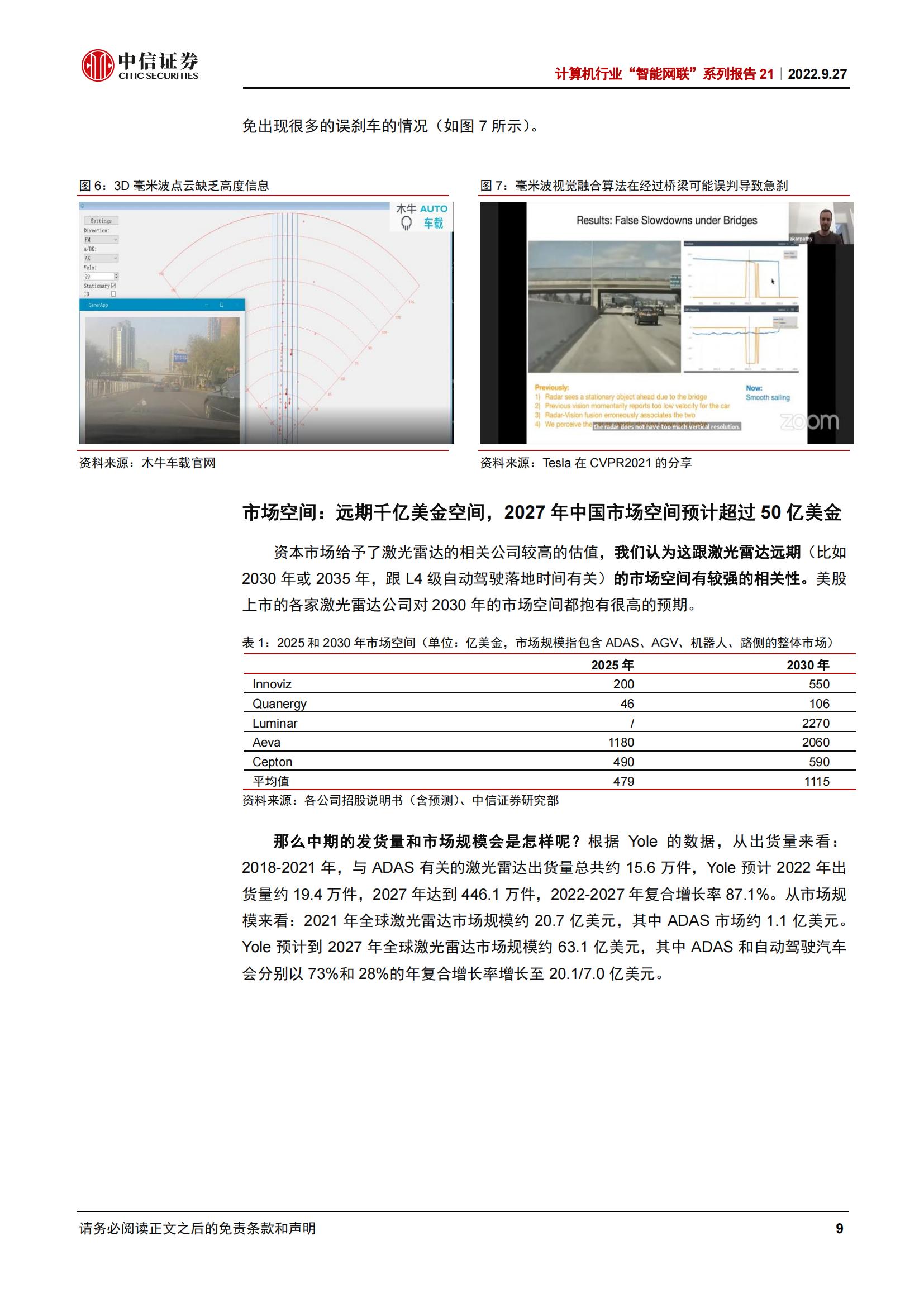Click the value 106 in Quanergy row
924x1307 pixels.
click(x=820, y=704)
